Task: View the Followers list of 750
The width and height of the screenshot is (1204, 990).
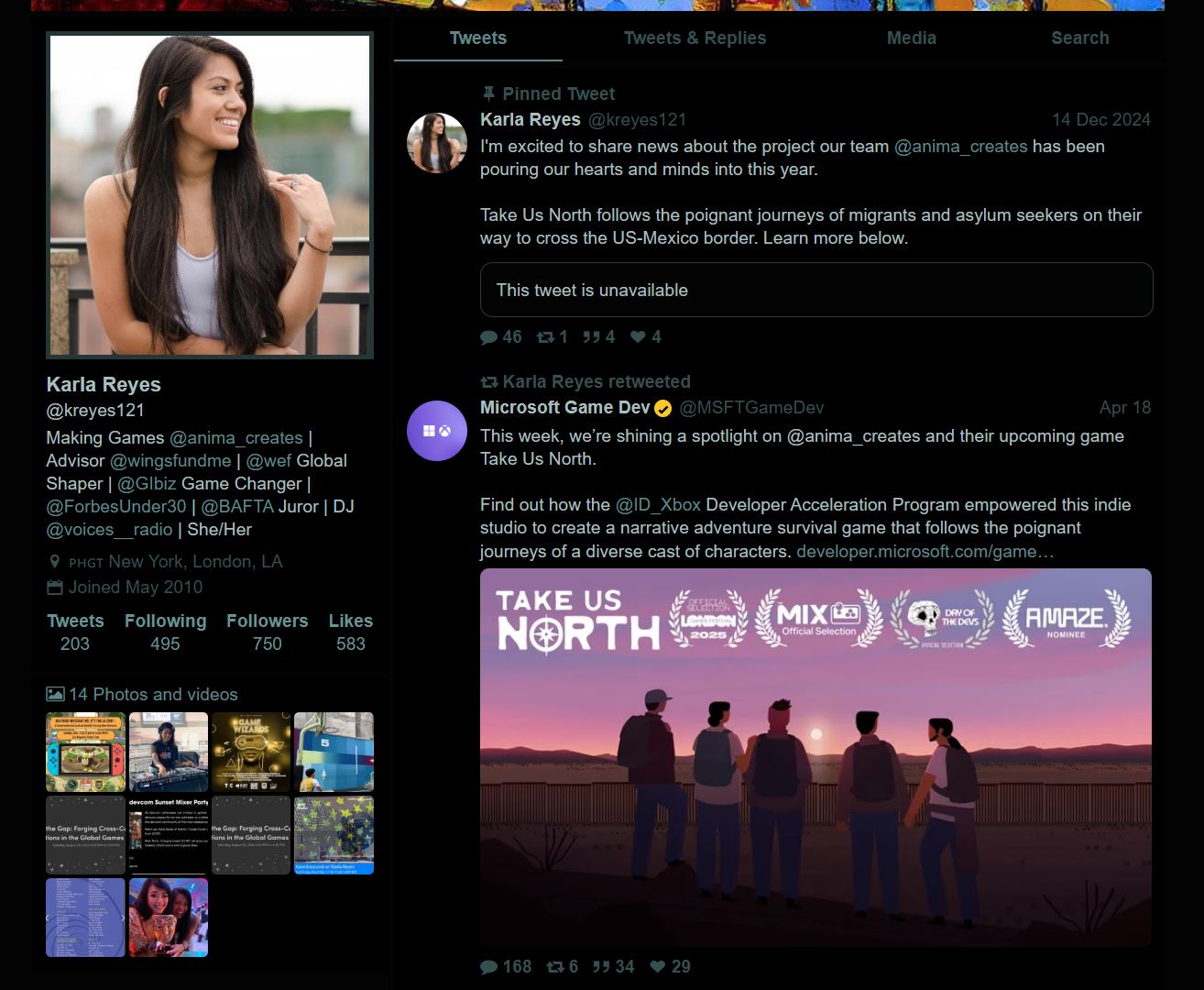Action: point(267,632)
